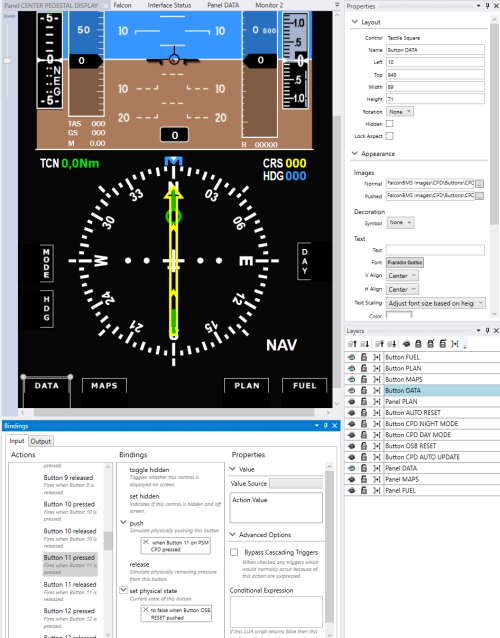
Task: Collapse the Advanced Options section
Action: point(233,534)
